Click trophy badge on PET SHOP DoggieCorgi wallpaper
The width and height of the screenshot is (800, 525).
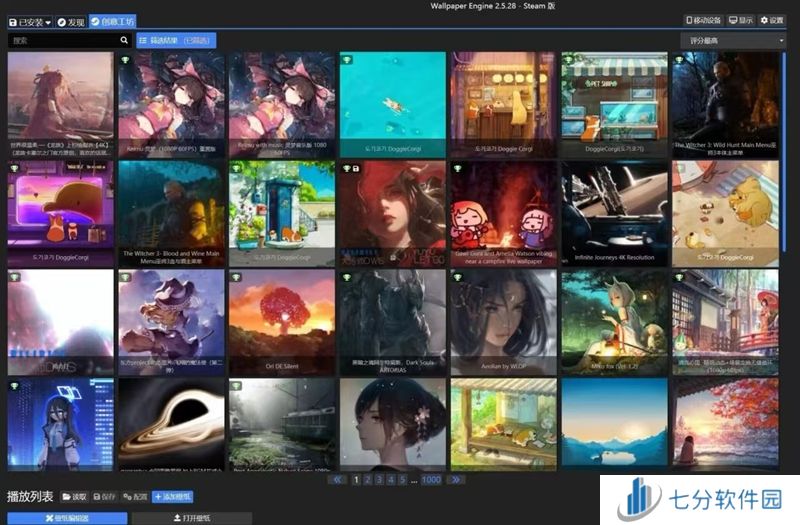pyautogui.click(x=569, y=60)
